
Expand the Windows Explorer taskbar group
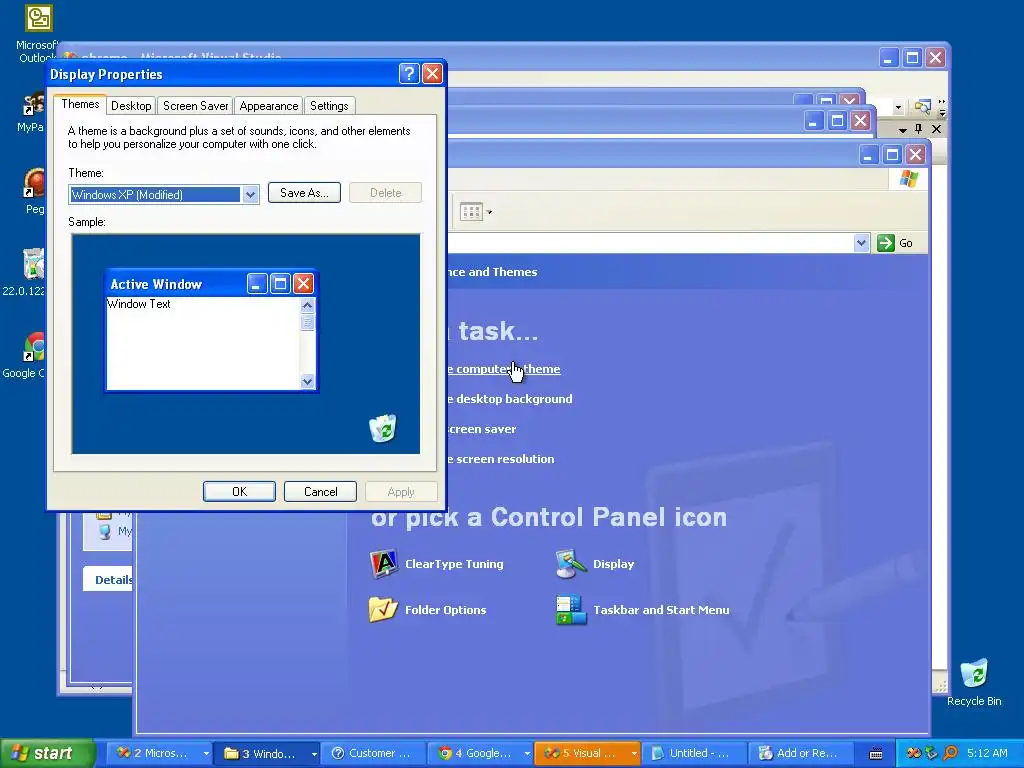tap(314, 754)
